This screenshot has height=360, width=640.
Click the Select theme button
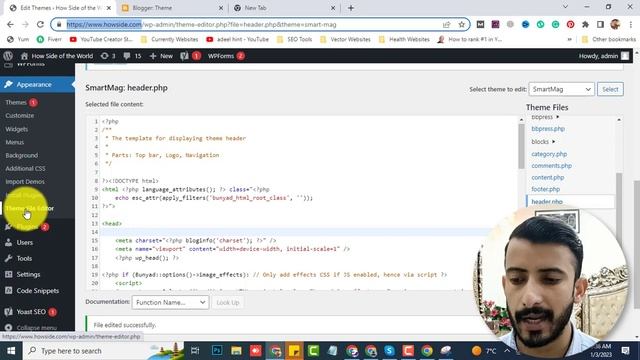point(610,89)
